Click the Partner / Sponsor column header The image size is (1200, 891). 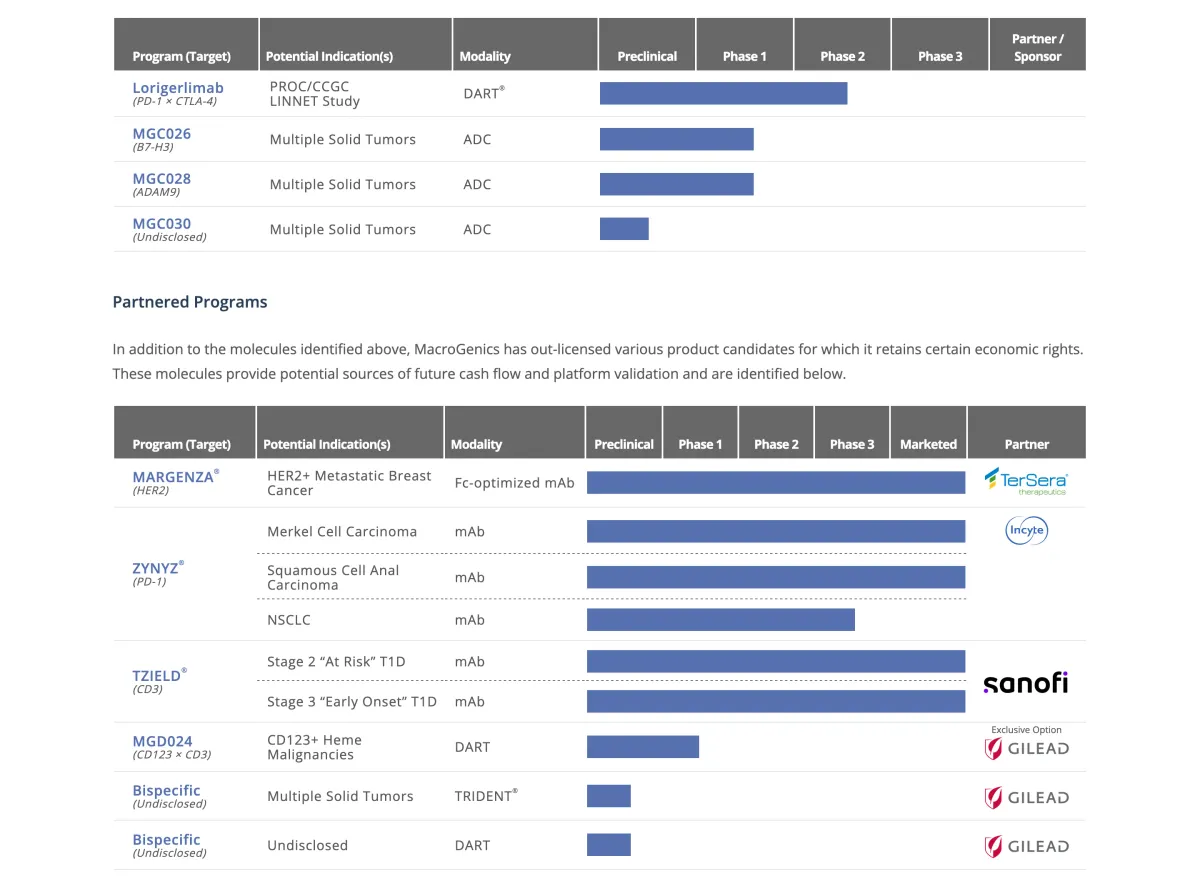(1037, 47)
